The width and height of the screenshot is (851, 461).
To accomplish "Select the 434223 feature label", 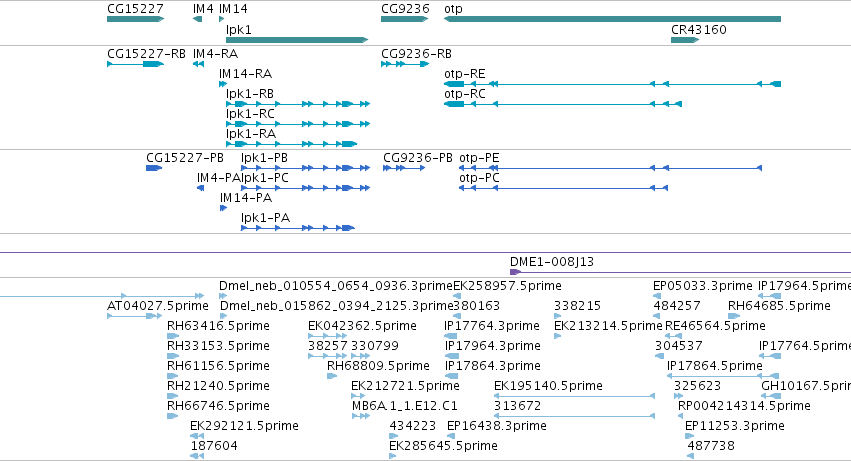I will 412,427.
